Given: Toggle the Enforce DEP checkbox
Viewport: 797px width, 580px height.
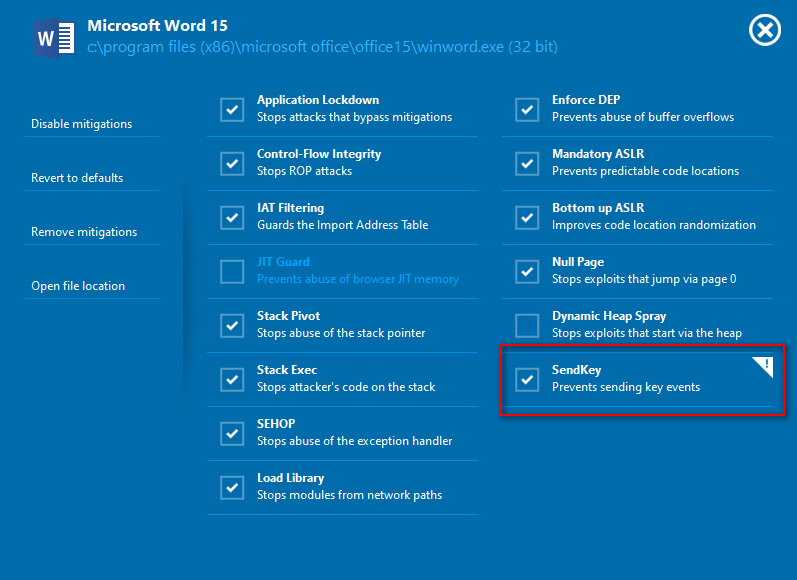Looking at the screenshot, I should click(x=527, y=110).
